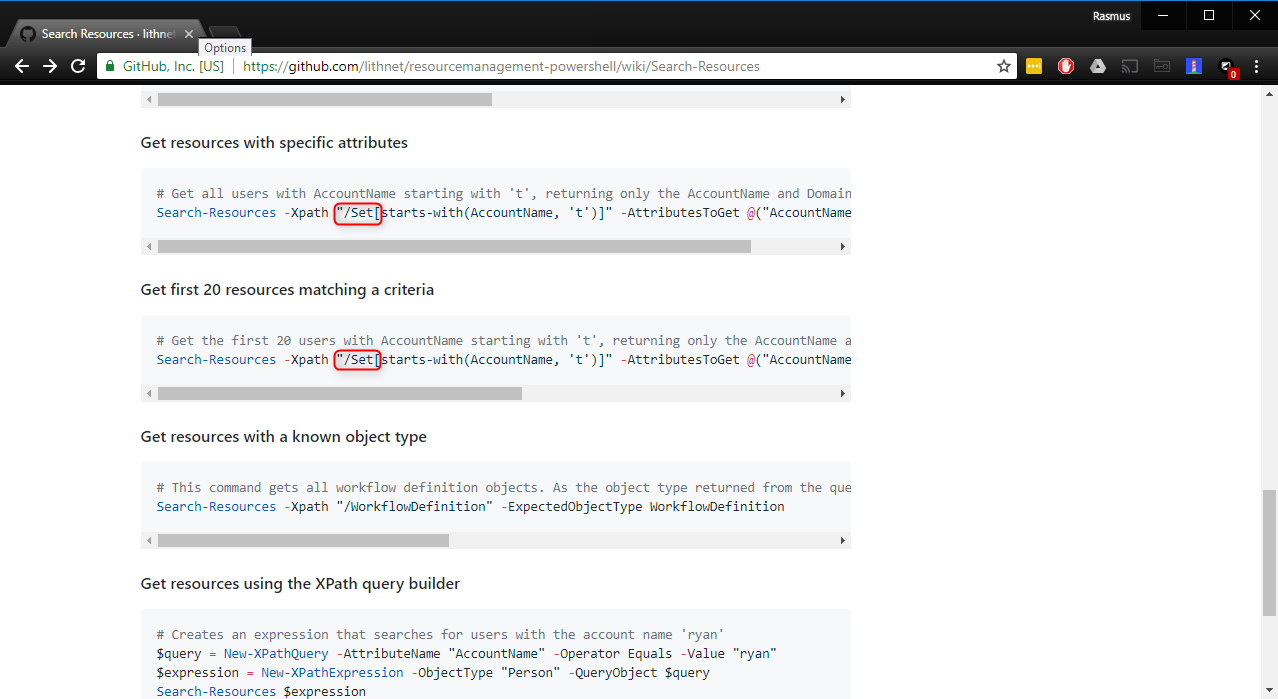Click the key-shaped extension icon
1278x699 pixels.
point(1161,65)
